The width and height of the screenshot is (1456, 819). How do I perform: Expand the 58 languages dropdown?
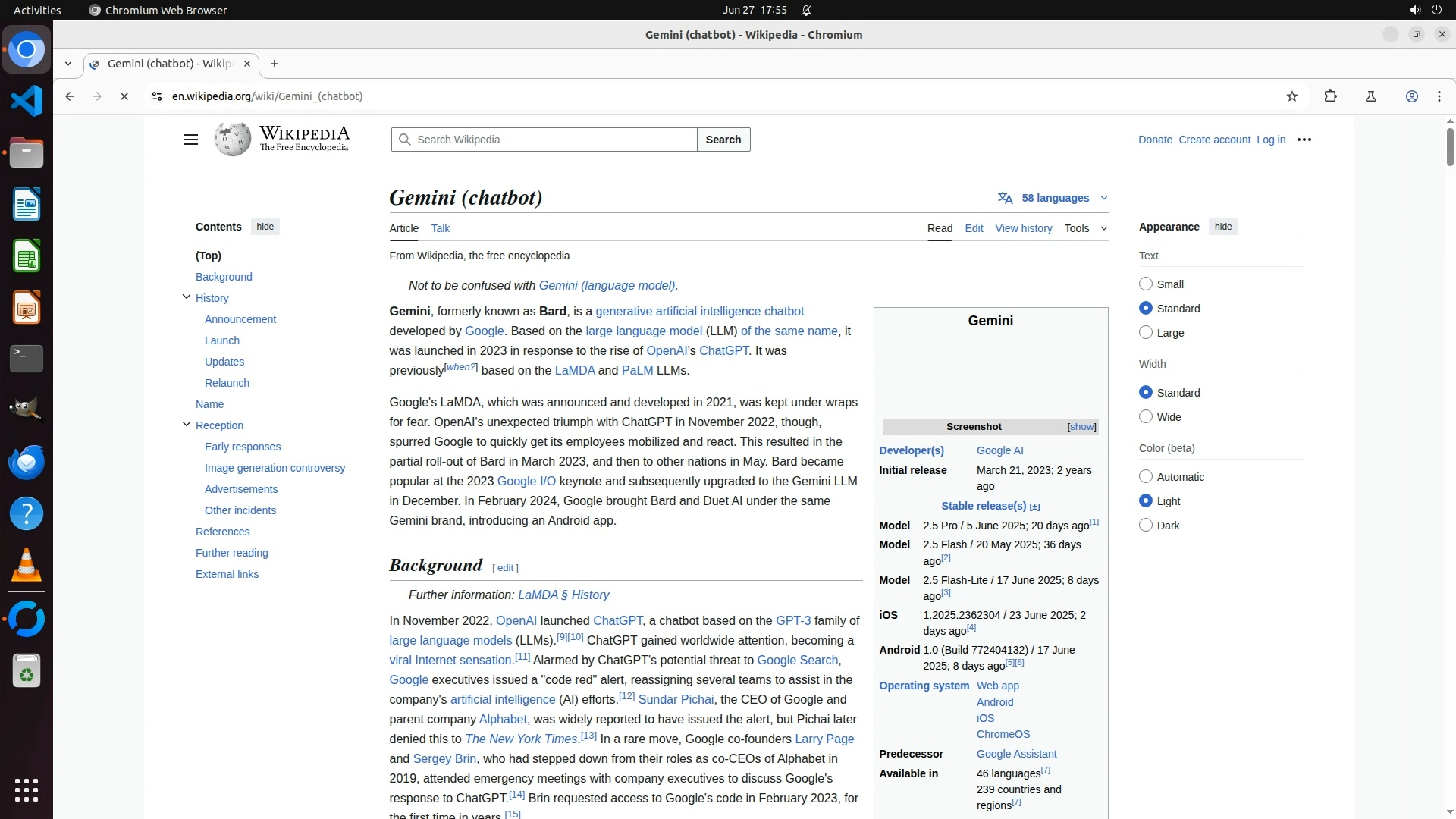[1054, 198]
